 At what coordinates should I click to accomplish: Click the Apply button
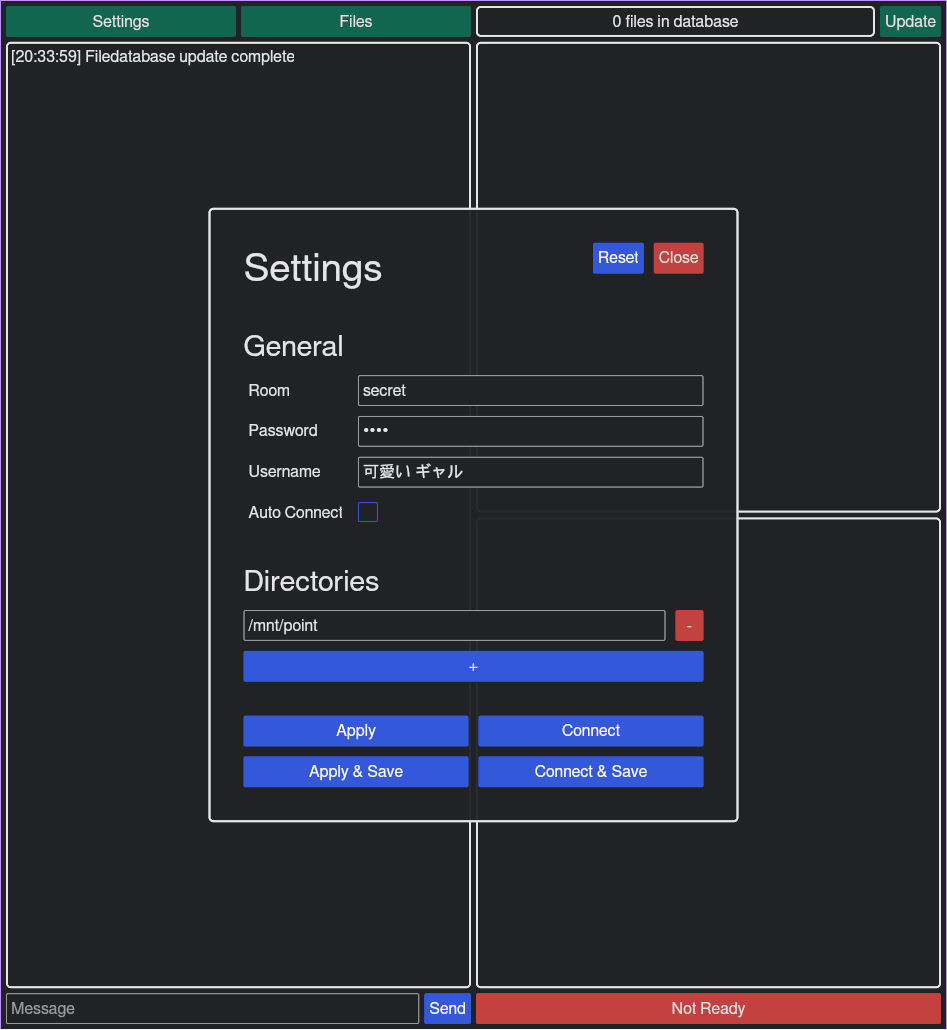point(356,730)
